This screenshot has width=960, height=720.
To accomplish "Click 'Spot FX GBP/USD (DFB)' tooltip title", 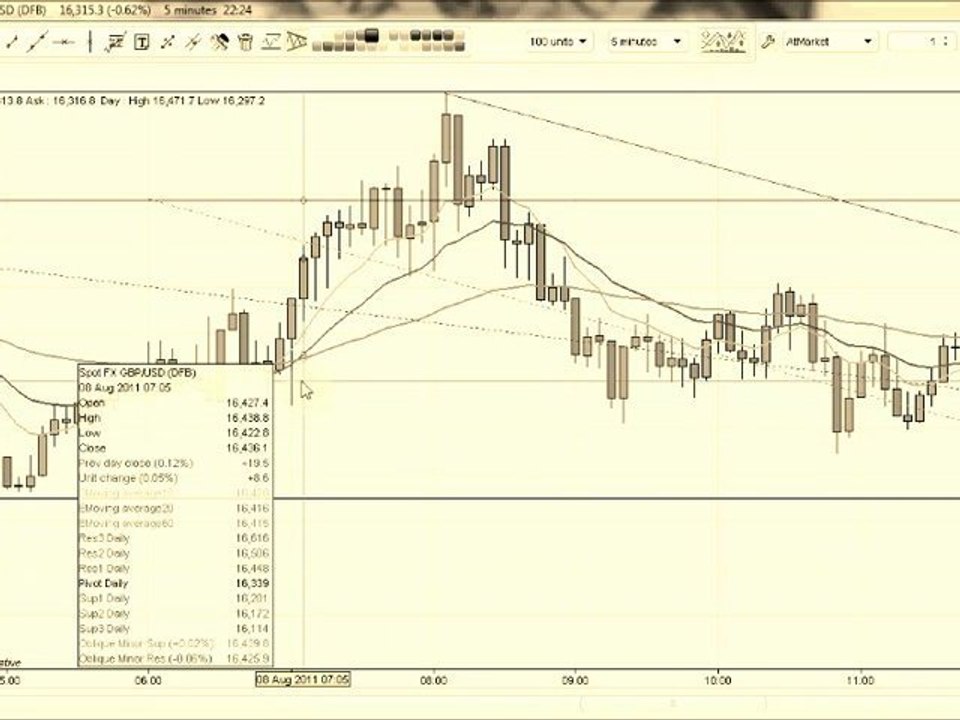I will [x=138, y=372].
